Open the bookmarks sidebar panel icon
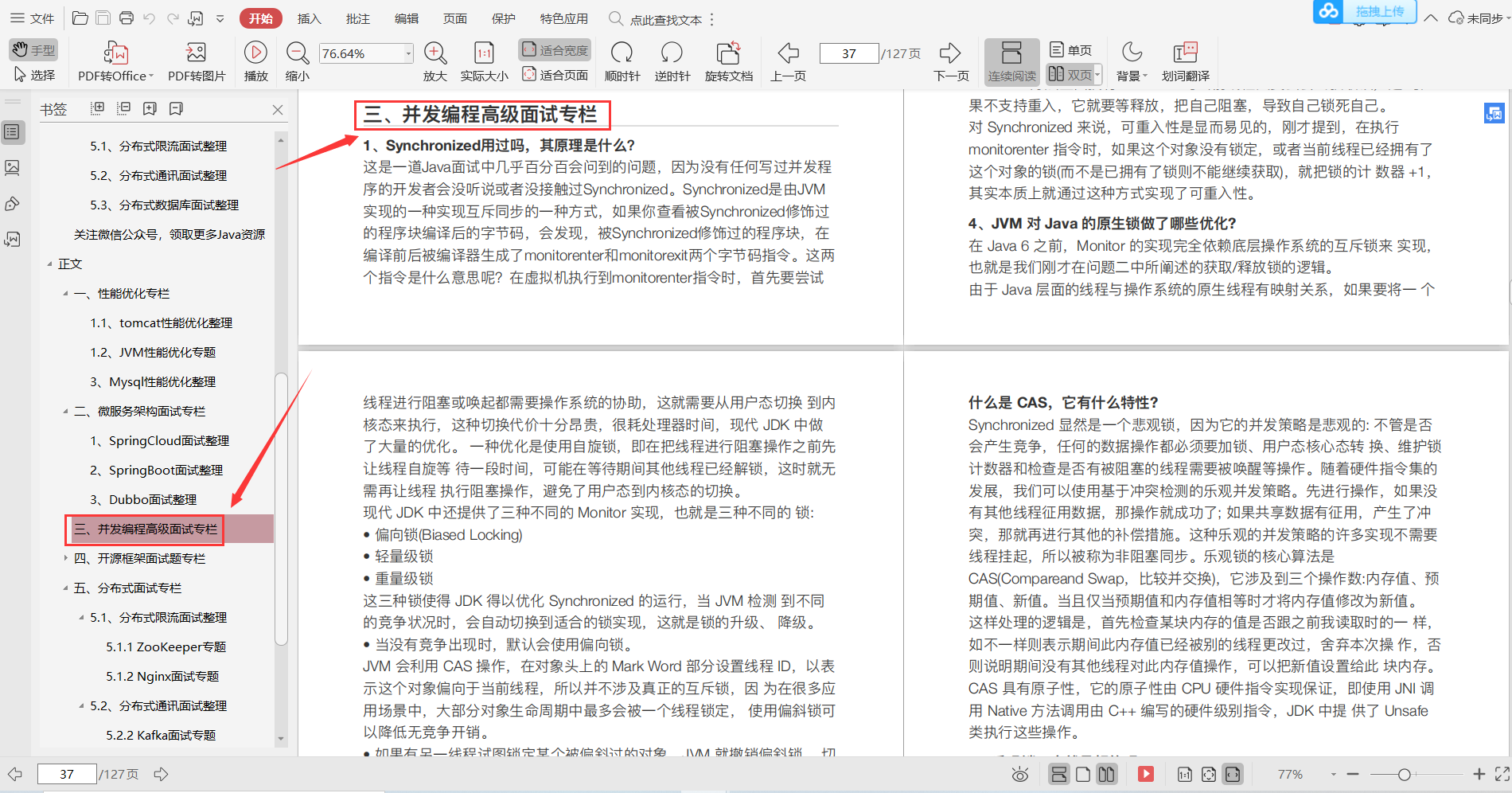 click(x=13, y=132)
